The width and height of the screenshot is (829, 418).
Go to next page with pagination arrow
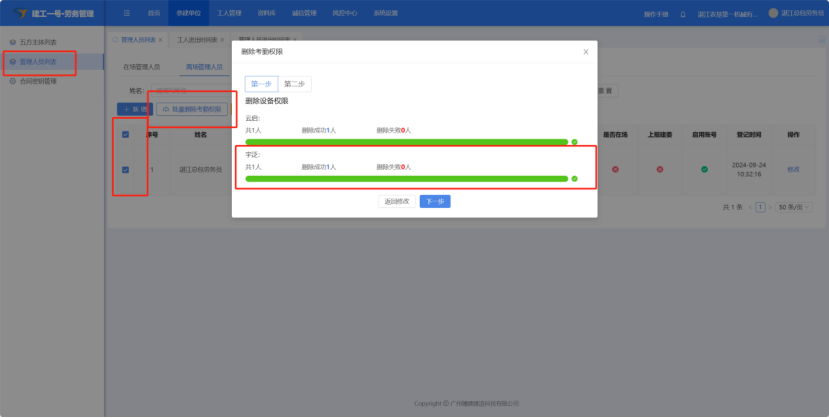point(769,207)
